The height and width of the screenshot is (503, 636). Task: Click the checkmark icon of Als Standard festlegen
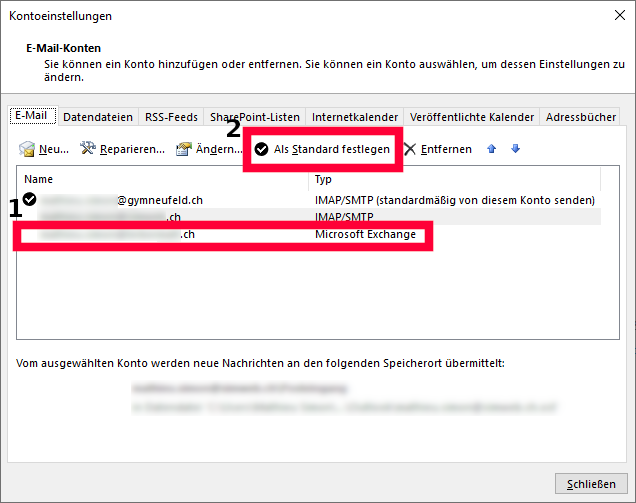click(x=261, y=149)
